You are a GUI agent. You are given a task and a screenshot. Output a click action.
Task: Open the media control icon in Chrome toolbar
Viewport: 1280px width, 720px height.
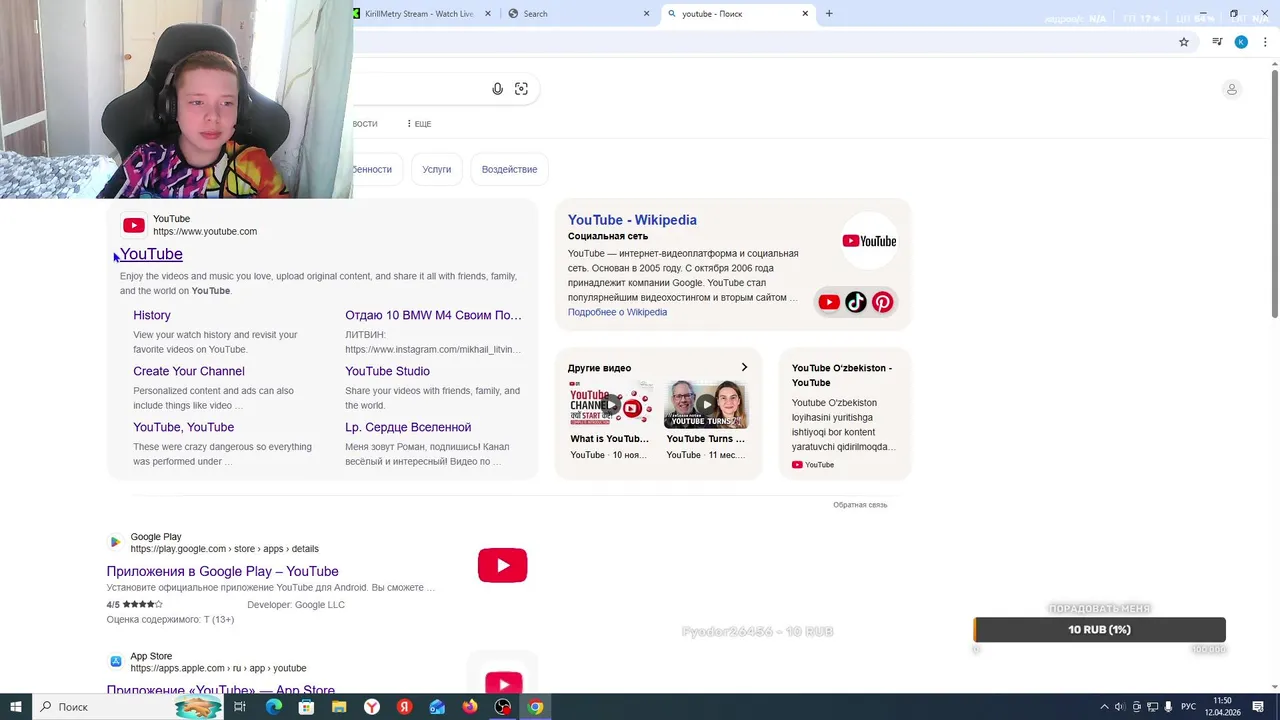[1217, 42]
